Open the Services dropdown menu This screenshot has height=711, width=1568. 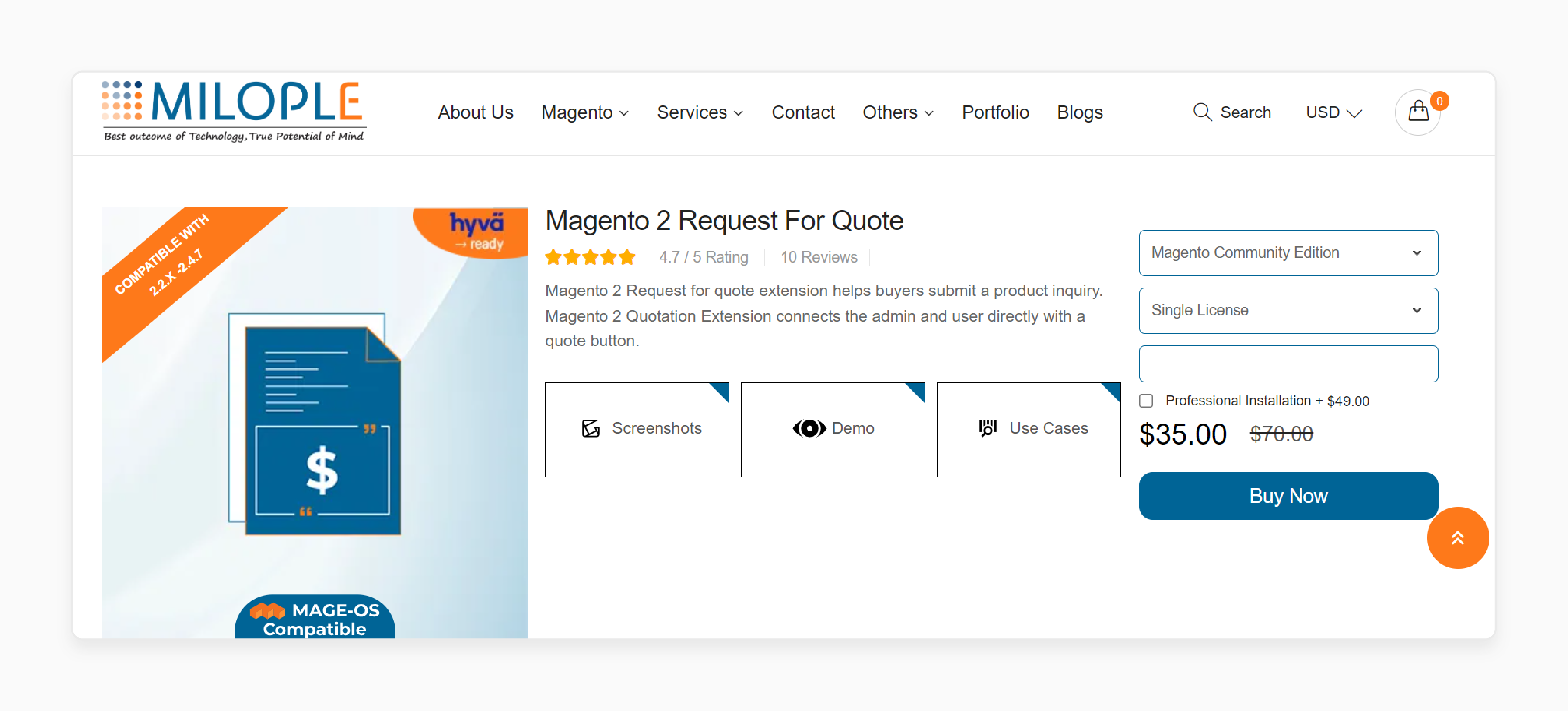(x=700, y=112)
